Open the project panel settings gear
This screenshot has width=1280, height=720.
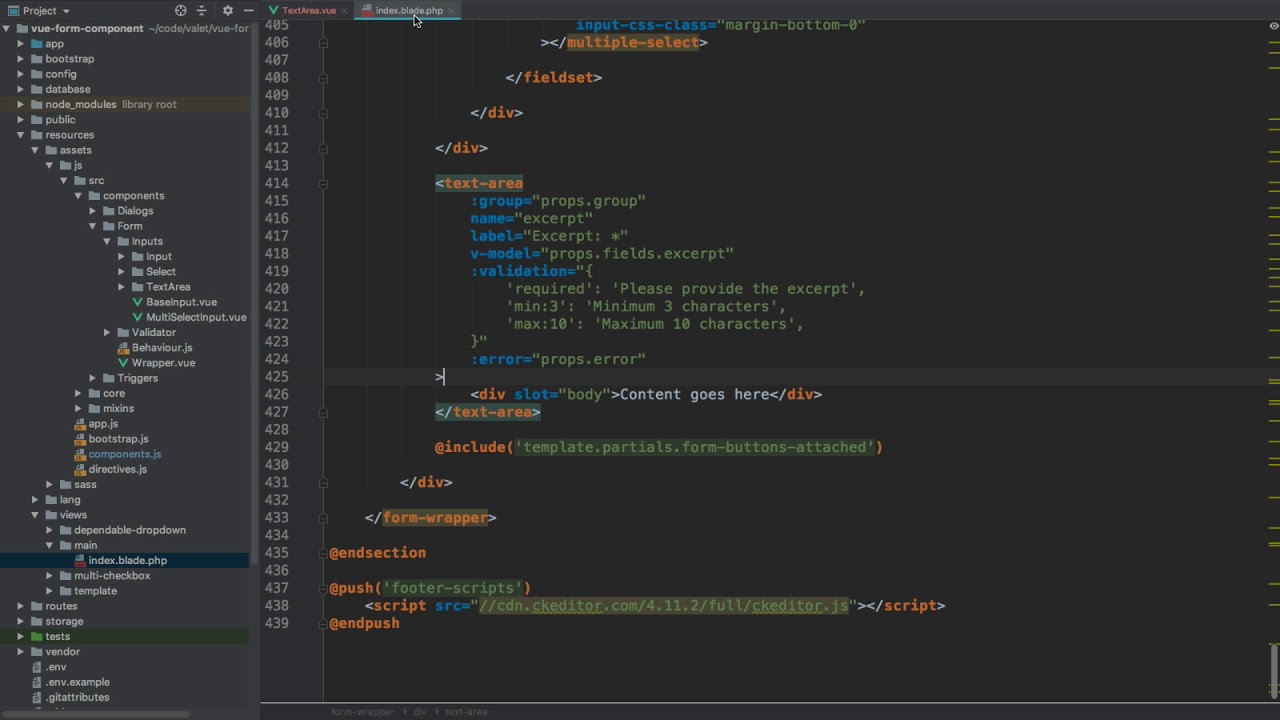point(228,11)
